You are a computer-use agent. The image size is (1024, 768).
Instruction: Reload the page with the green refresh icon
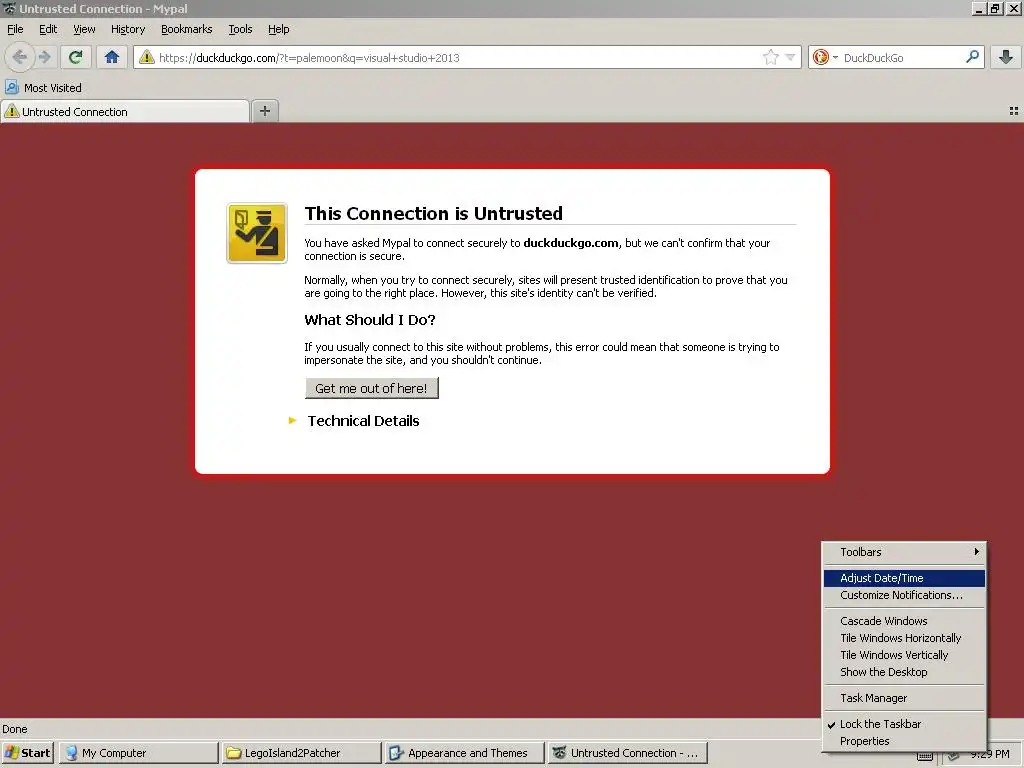coord(76,57)
